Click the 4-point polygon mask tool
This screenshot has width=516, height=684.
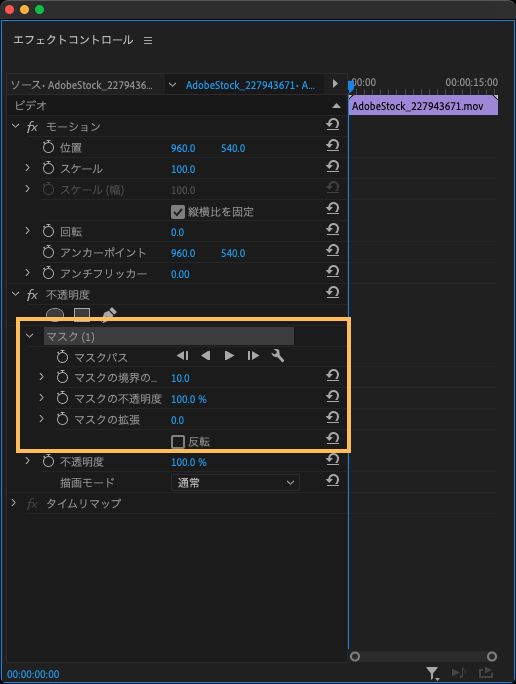point(82,314)
